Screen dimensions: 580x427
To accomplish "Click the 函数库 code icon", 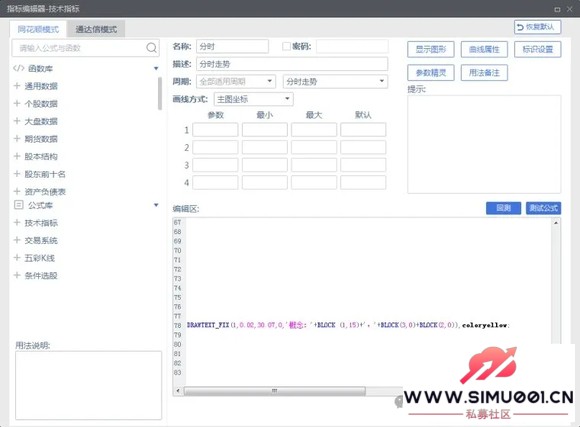I will pyautogui.click(x=18, y=68).
